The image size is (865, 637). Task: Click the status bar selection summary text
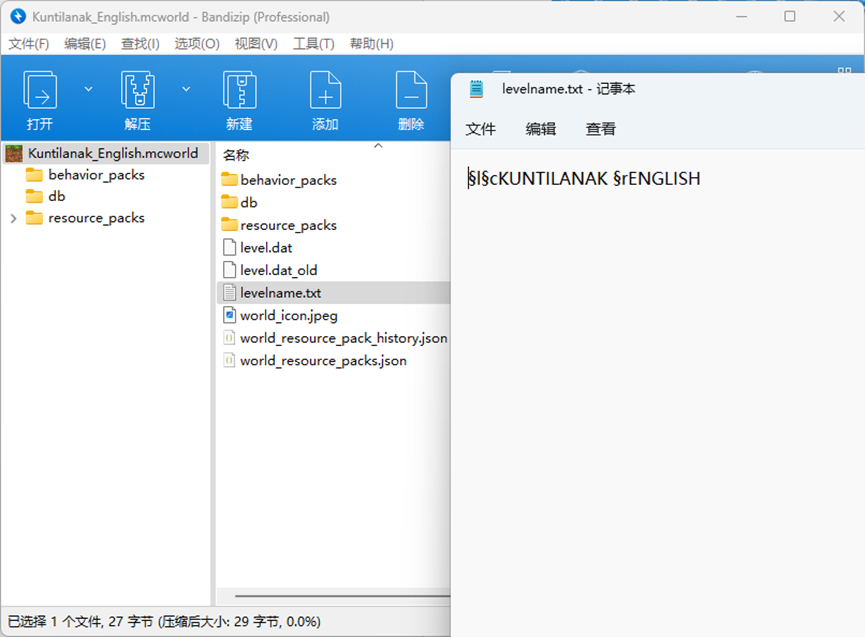tap(164, 622)
